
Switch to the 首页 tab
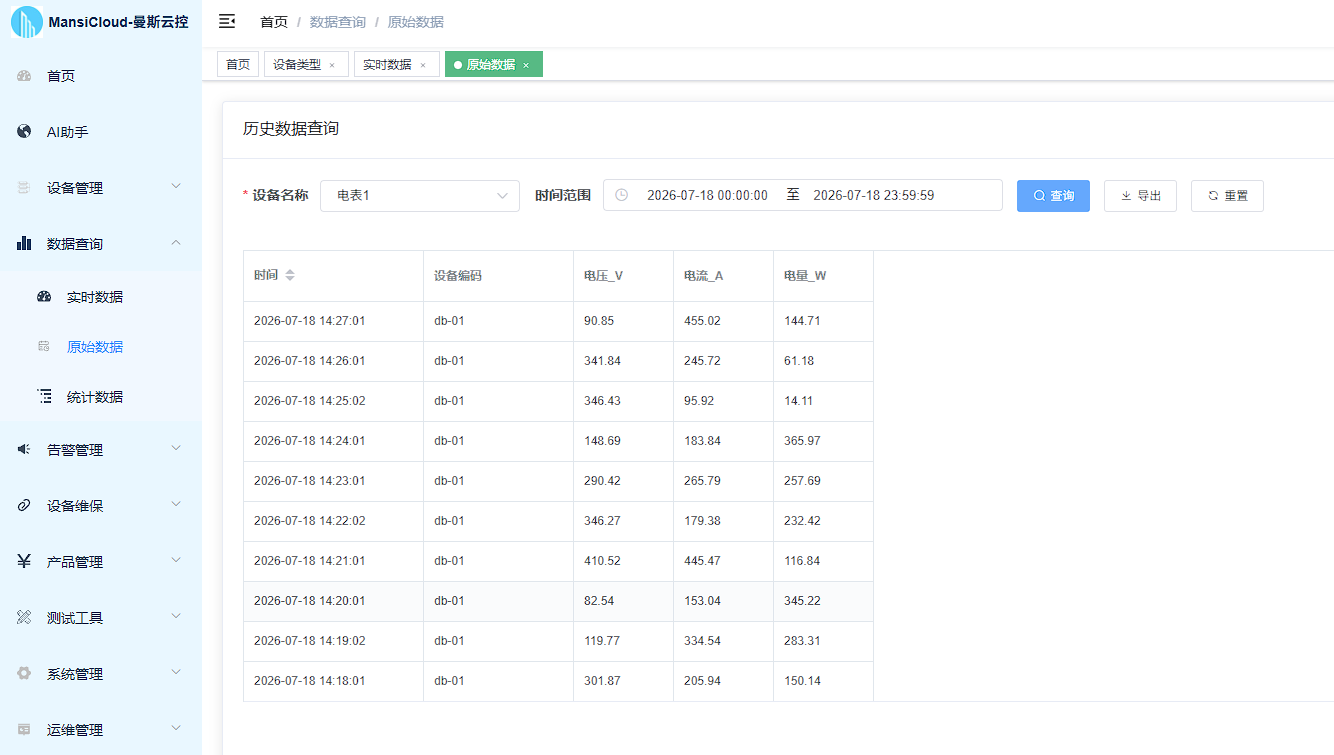238,64
